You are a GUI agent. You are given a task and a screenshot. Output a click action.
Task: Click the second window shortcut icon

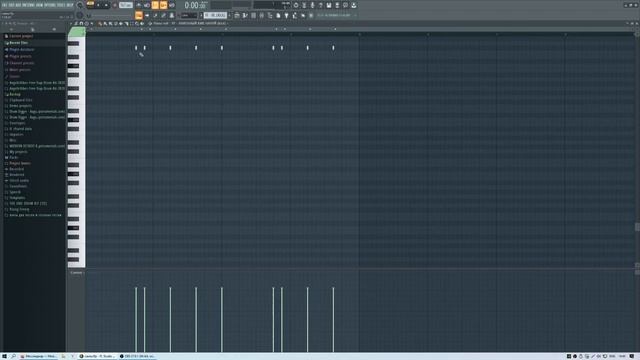(x=147, y=15)
